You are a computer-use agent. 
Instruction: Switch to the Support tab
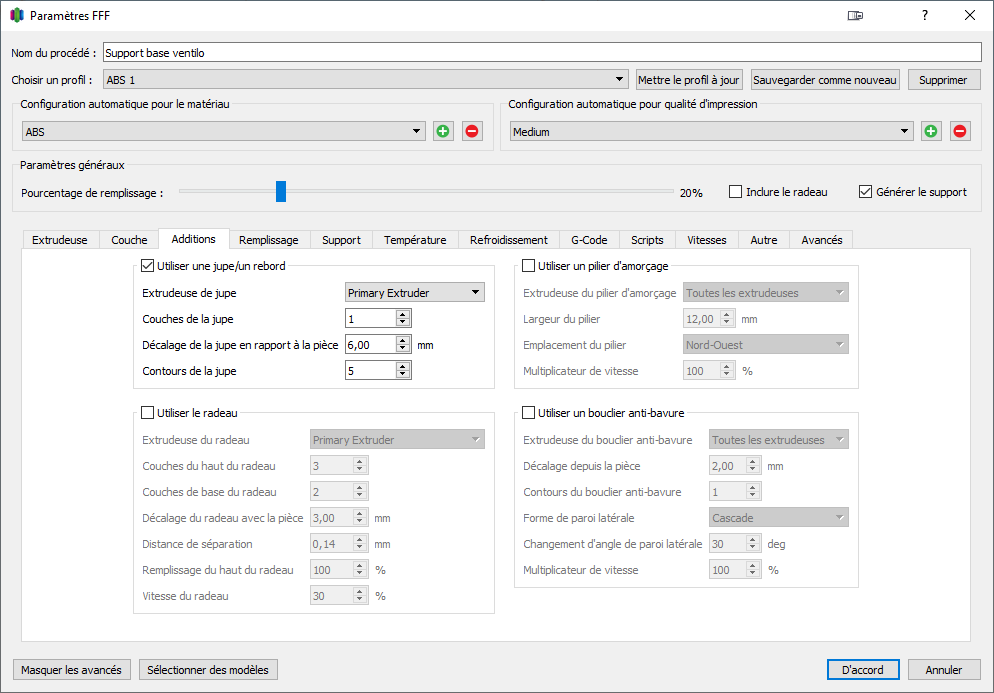pyautogui.click(x=341, y=240)
